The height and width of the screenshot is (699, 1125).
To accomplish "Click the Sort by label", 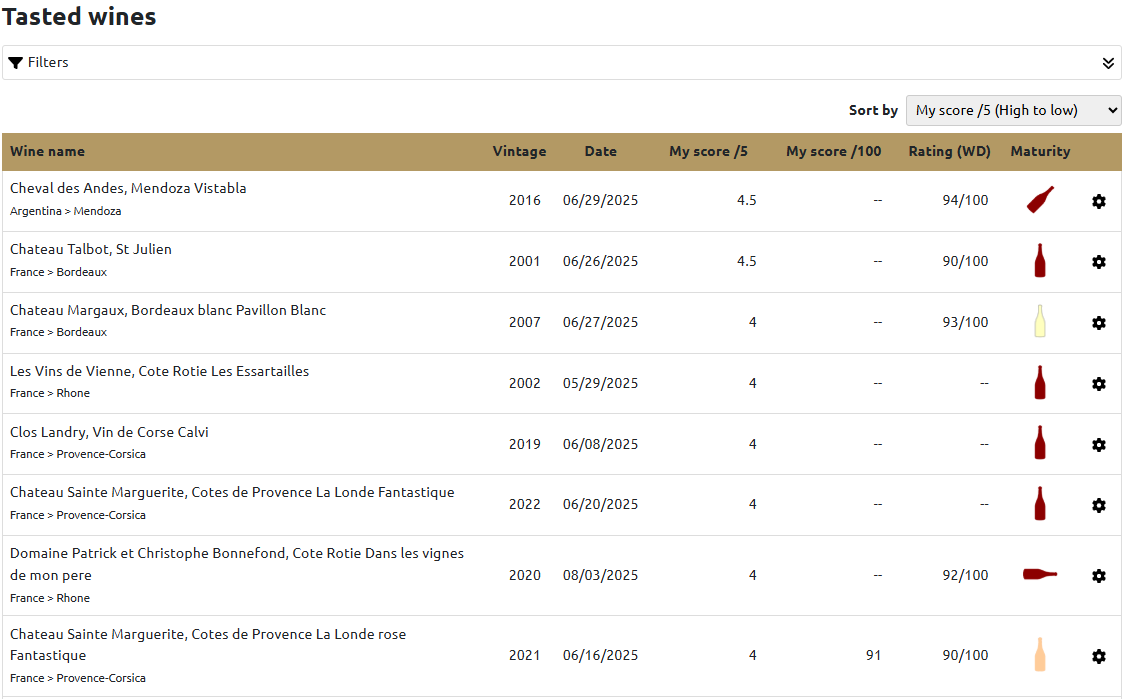I will point(873,111).
